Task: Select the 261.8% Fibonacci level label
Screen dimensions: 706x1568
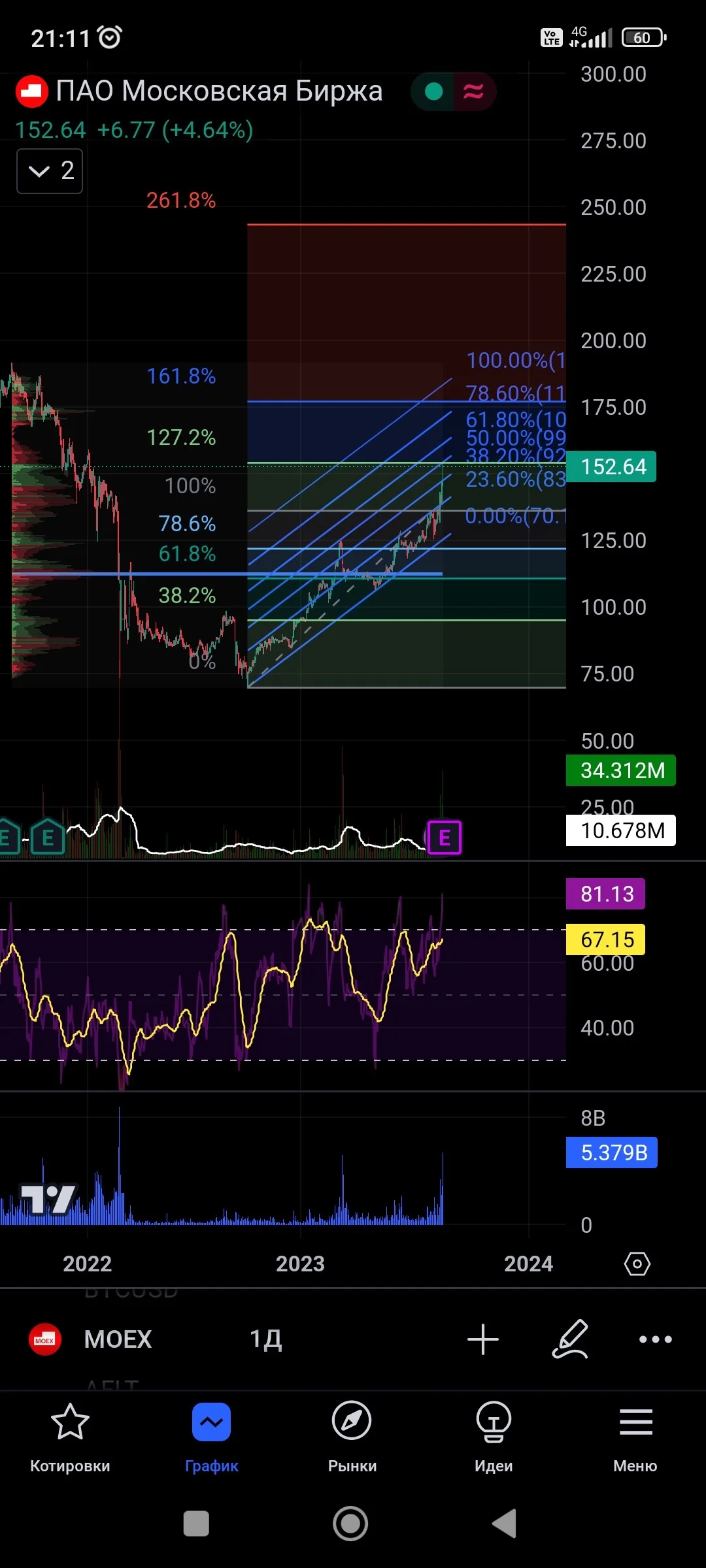Action: coord(181,200)
